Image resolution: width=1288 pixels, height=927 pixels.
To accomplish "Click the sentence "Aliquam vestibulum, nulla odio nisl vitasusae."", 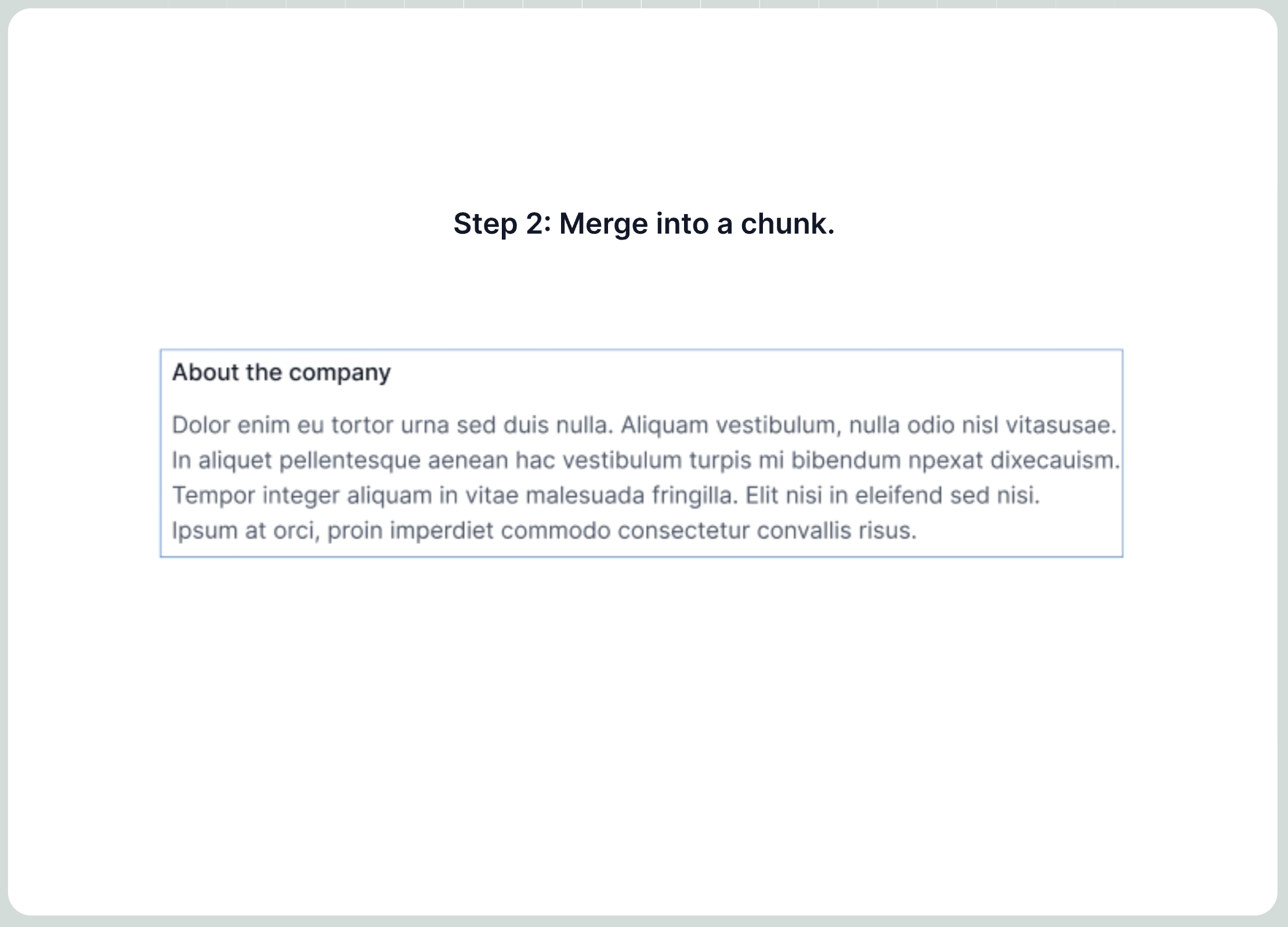I will 869,426.
